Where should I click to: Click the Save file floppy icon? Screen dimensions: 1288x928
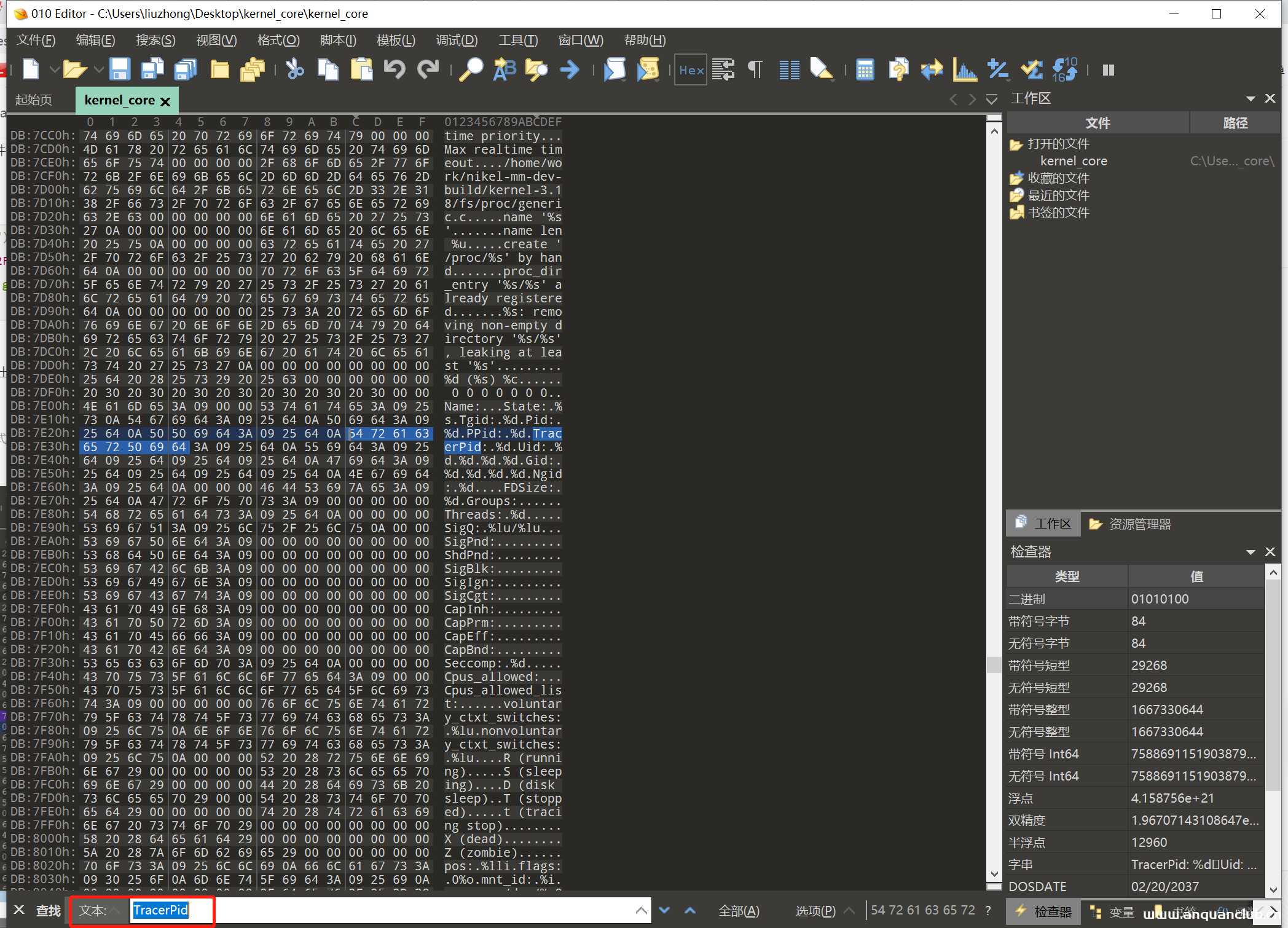point(119,69)
